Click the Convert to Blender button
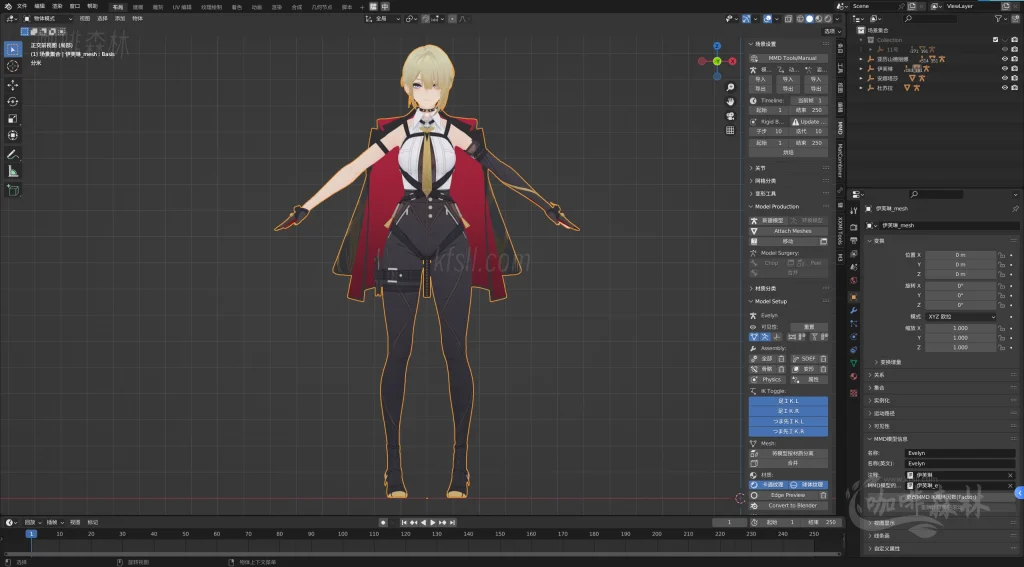Viewport: 1024px width, 567px height. click(788, 506)
